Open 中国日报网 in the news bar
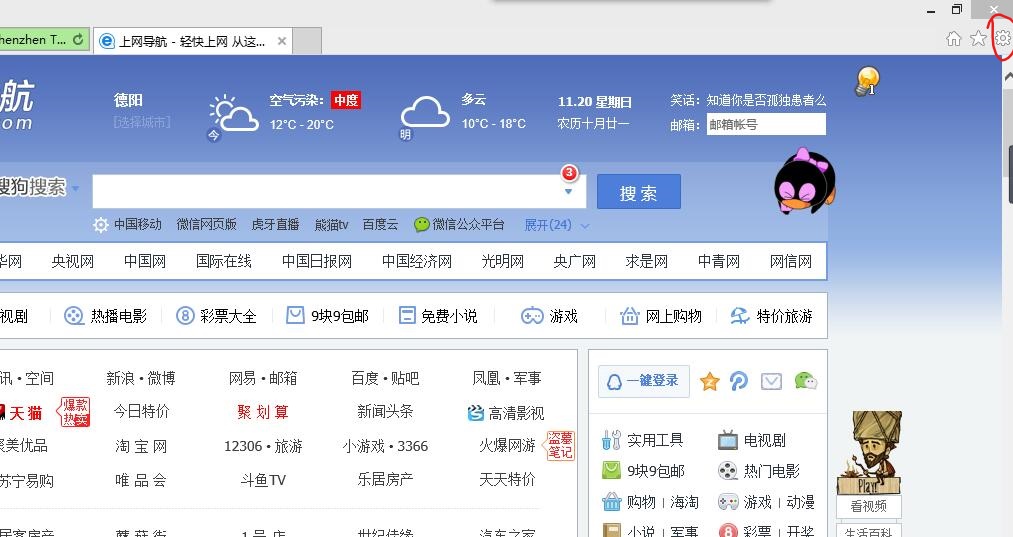 [x=317, y=261]
